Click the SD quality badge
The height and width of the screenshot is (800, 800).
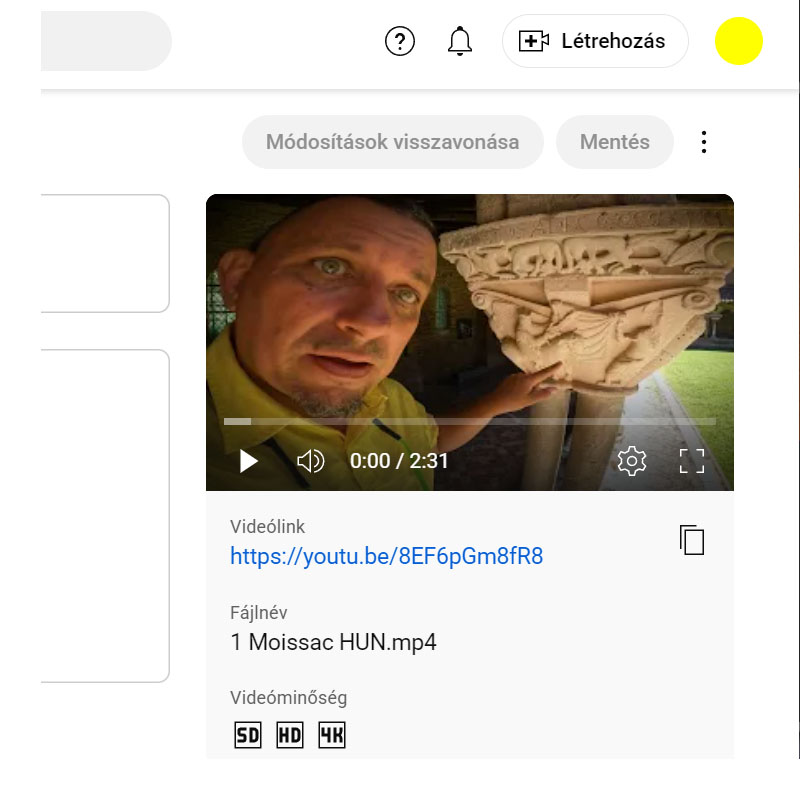[x=247, y=736]
